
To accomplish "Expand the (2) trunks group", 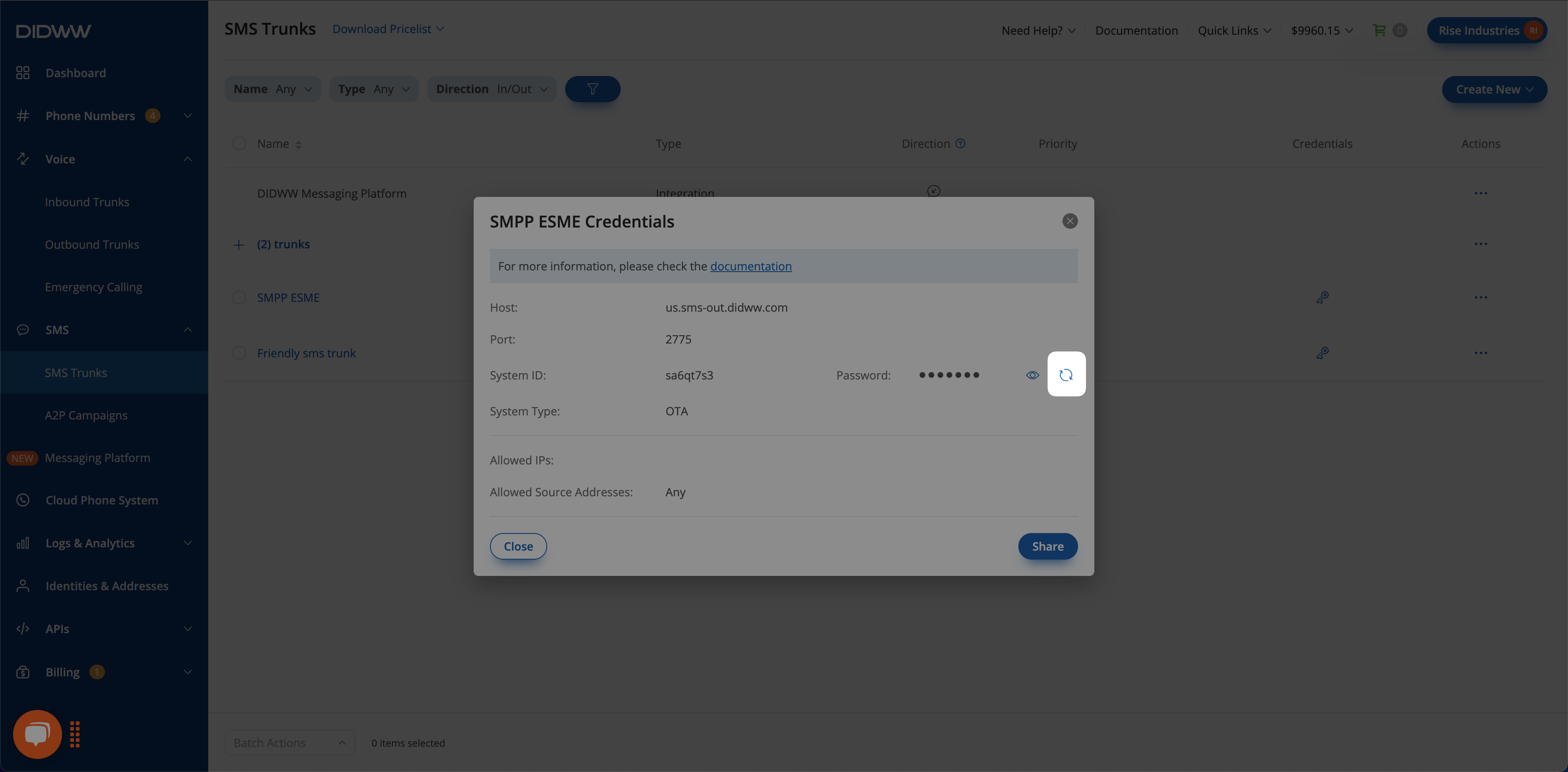I will click(238, 245).
